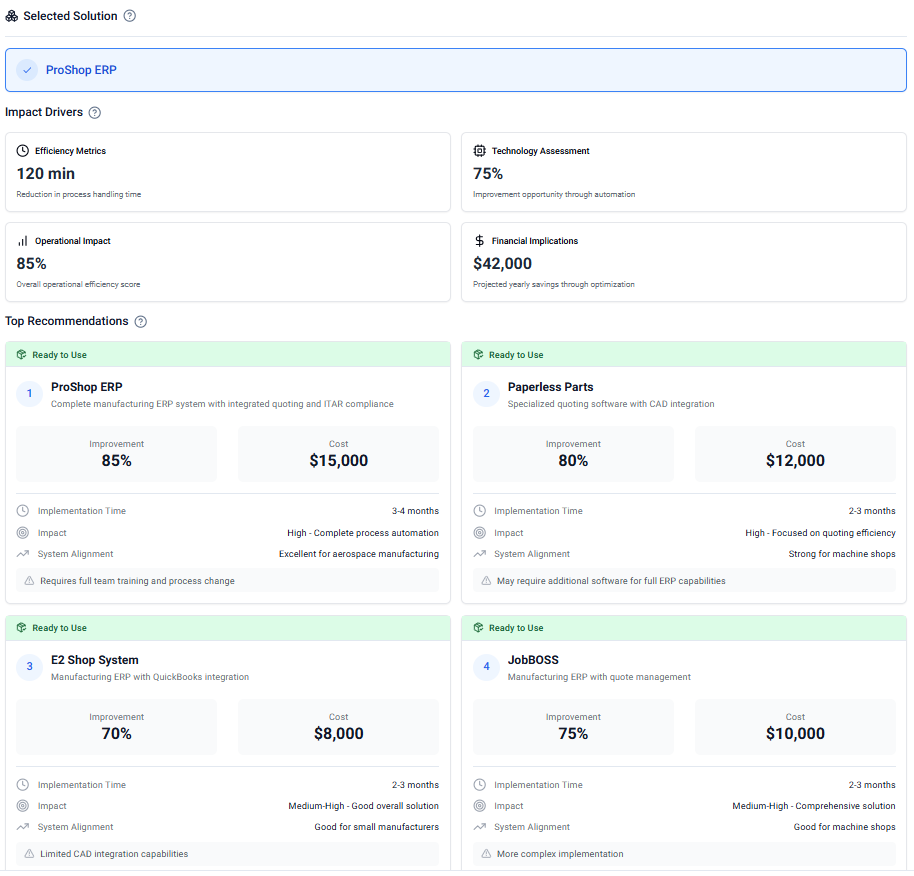
Task: Click the Financial Implications dollar icon
Action: click(479, 241)
